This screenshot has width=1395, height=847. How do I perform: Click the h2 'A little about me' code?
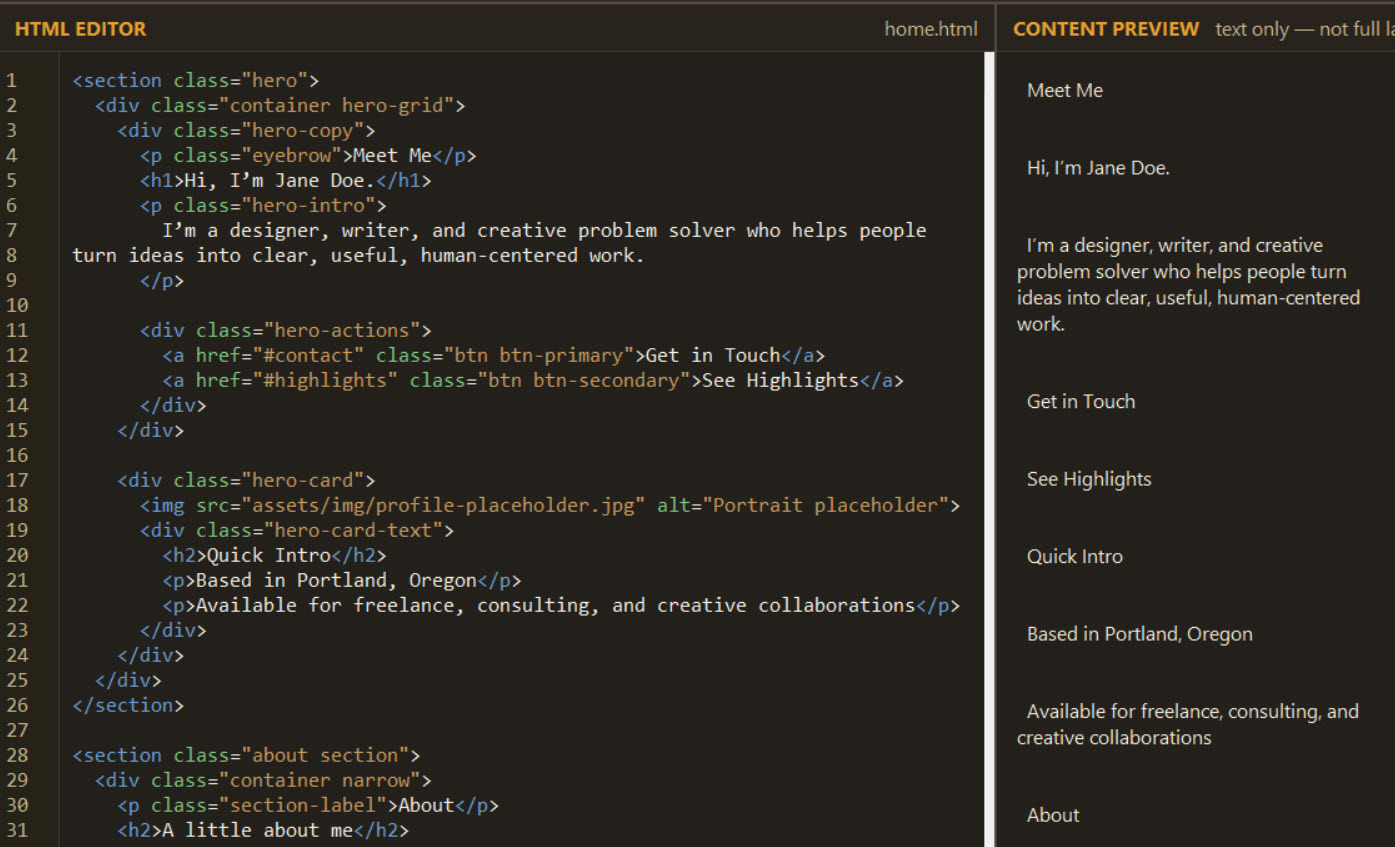tap(263, 830)
